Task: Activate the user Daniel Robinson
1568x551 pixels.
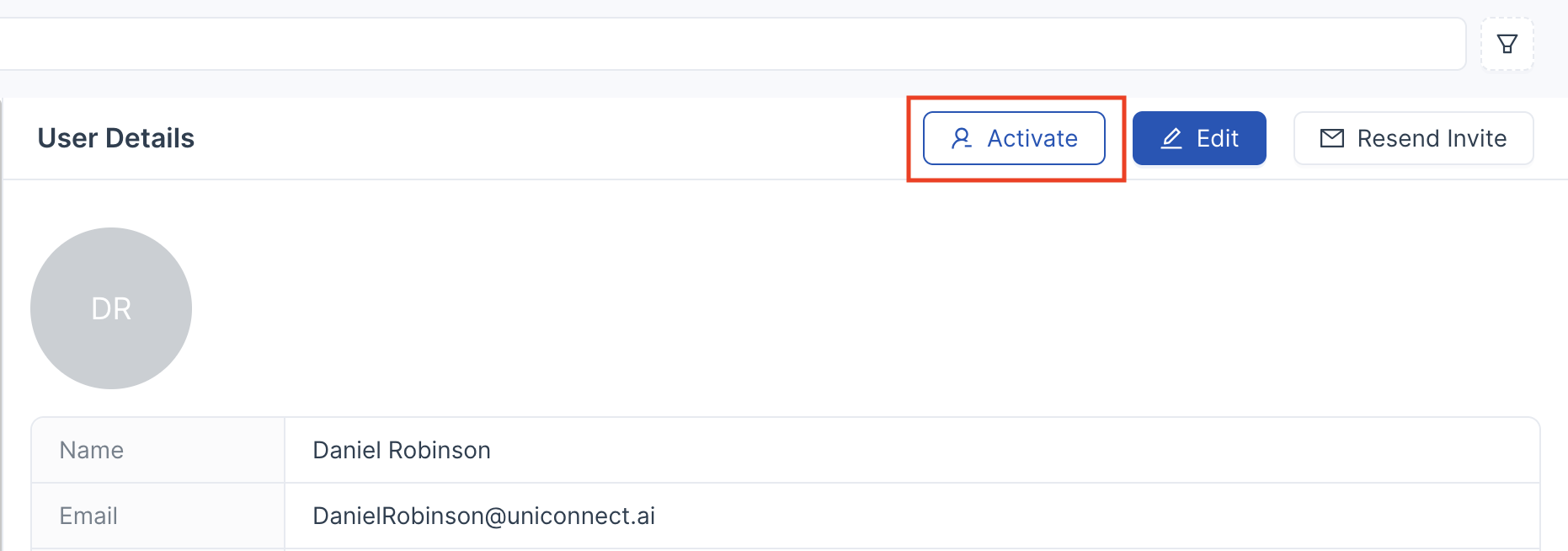Action: (1014, 138)
